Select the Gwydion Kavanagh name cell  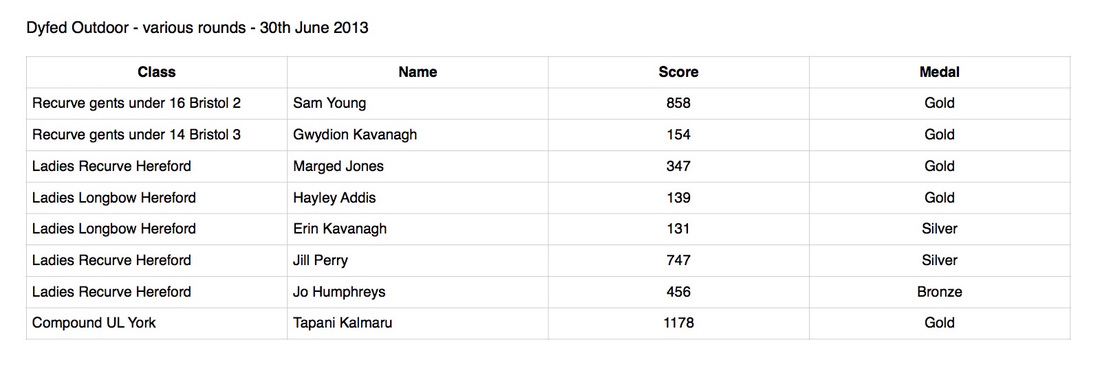[x=417, y=135]
